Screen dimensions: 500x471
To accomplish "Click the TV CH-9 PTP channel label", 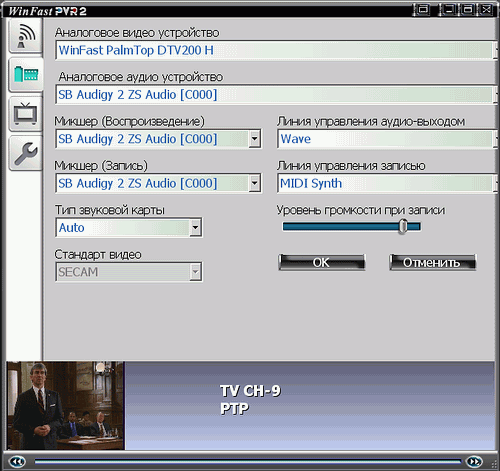I will click(x=250, y=400).
